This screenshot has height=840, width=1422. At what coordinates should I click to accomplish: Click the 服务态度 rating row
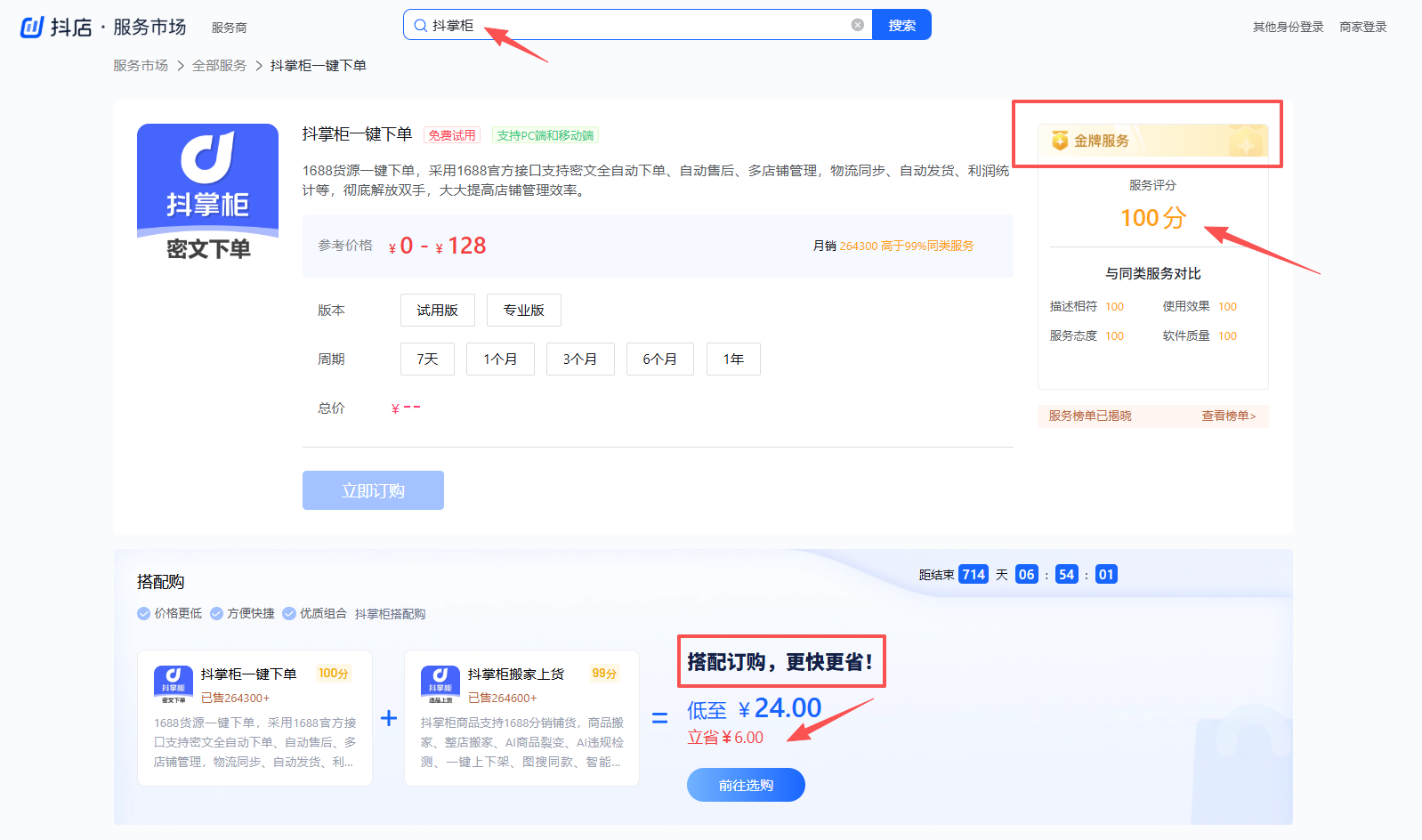1087,335
